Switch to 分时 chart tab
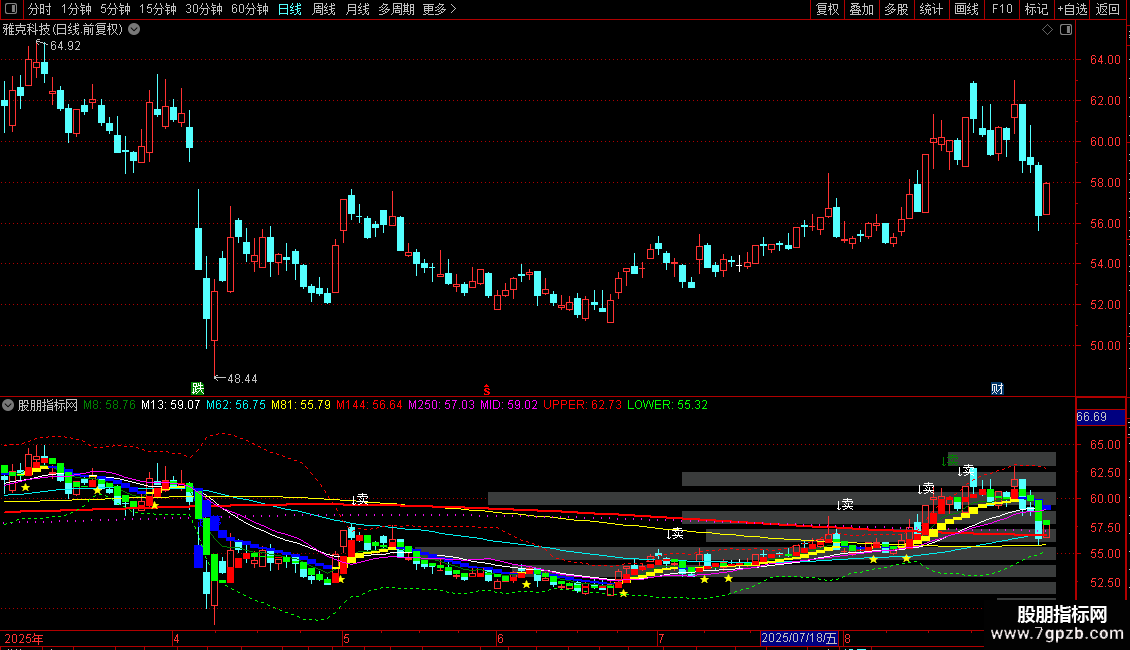This screenshot has height=650, width=1130. 40,9
